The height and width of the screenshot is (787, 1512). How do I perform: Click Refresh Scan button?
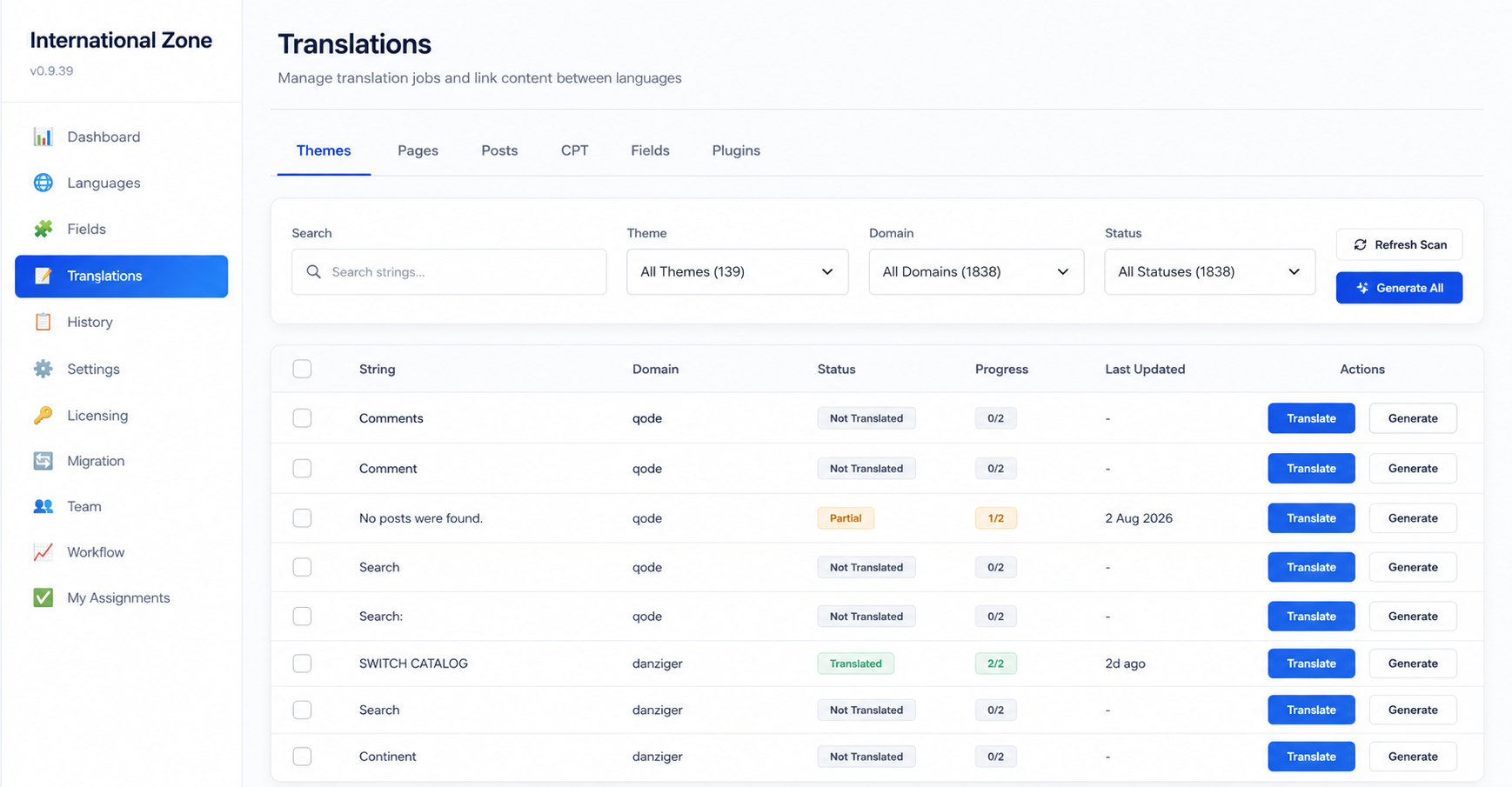[x=1399, y=244]
